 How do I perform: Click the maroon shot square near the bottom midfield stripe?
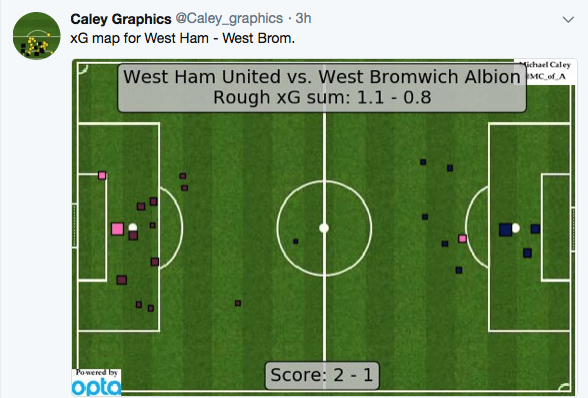(x=238, y=303)
